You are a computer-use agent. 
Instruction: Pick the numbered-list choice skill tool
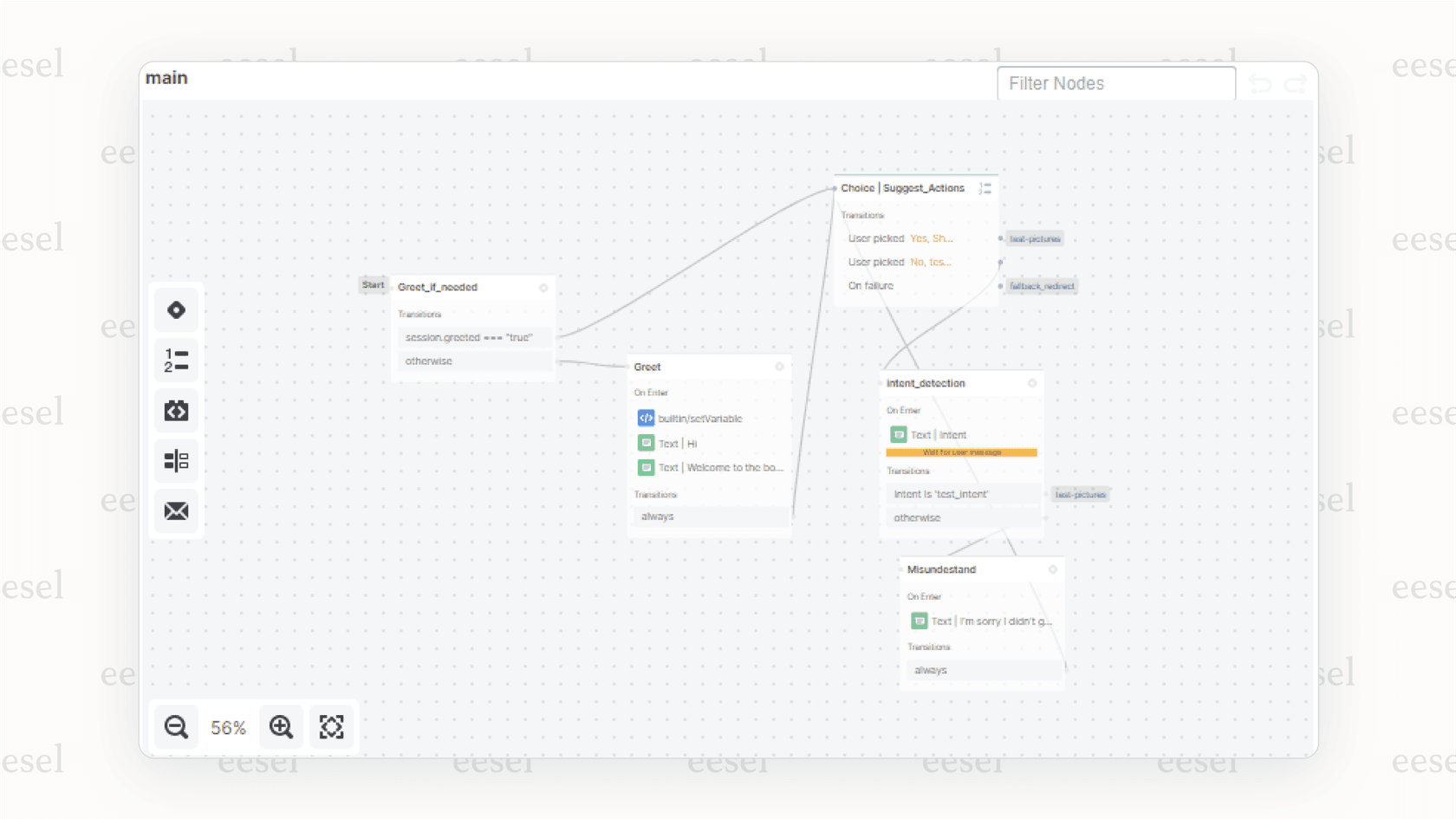click(x=176, y=361)
